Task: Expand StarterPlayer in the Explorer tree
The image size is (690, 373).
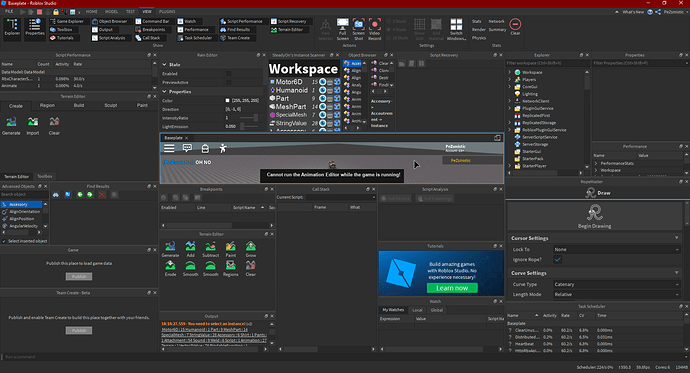Action: pyautogui.click(x=510, y=166)
